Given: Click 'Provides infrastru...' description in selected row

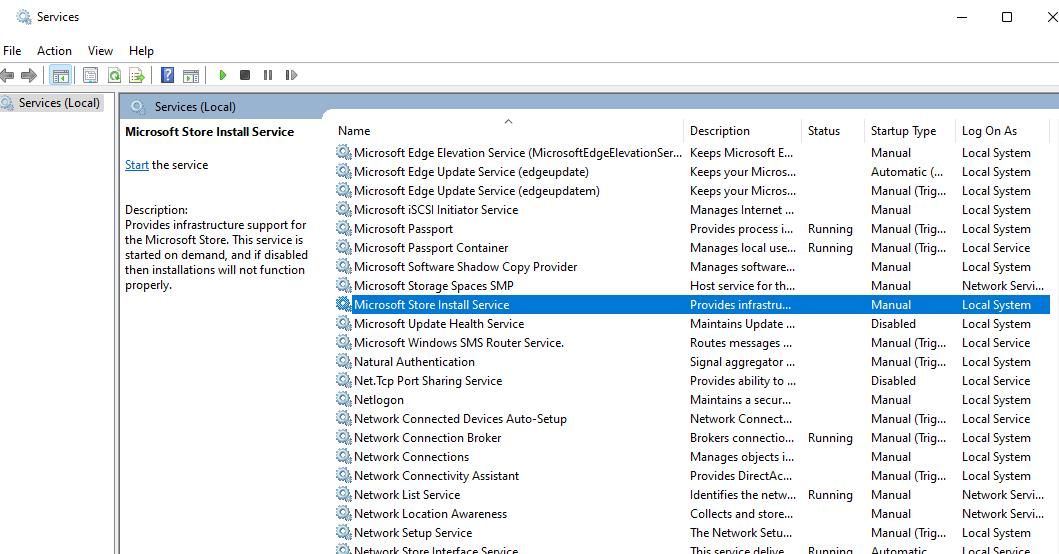Looking at the screenshot, I should pos(740,304).
